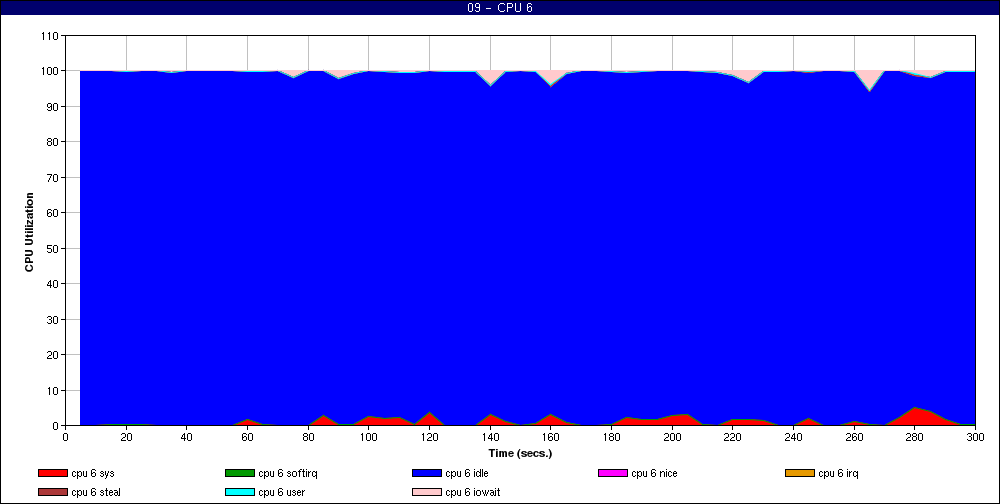
Task: Click the 280 label on the time axis
Action: click(915, 437)
